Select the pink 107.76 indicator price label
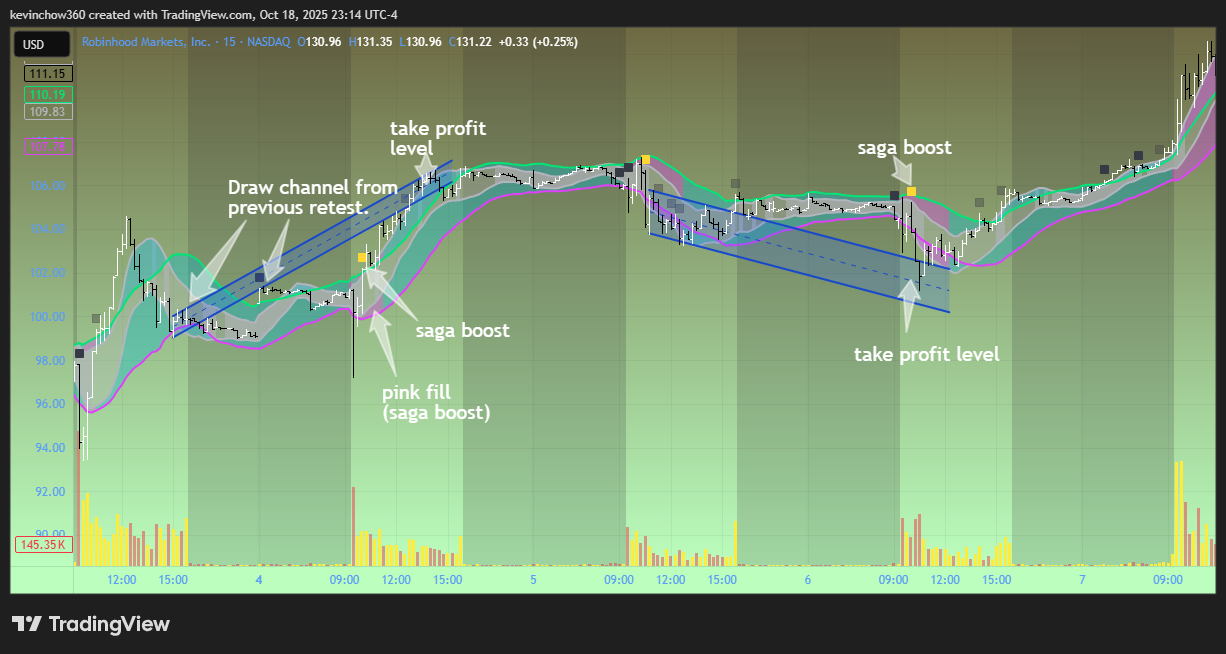The width and height of the screenshot is (1226, 654). pyautogui.click(x=47, y=147)
